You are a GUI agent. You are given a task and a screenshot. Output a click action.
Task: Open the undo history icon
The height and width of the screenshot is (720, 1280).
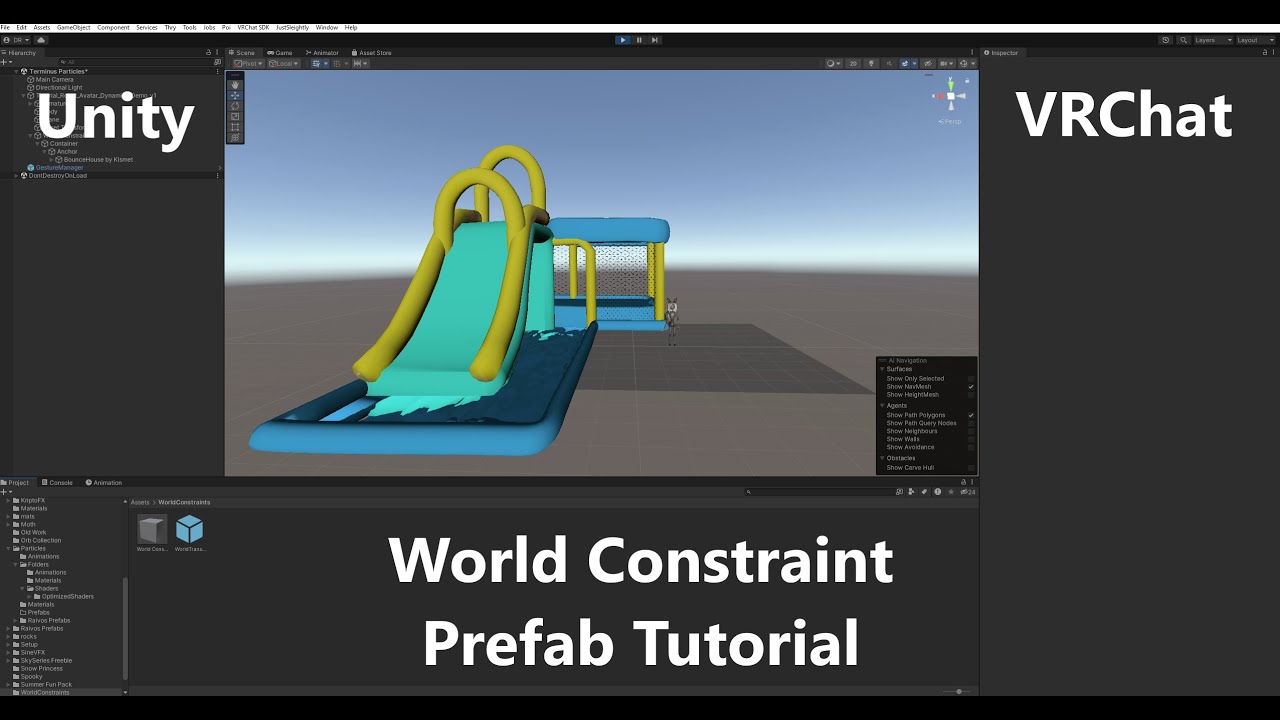tap(1165, 40)
